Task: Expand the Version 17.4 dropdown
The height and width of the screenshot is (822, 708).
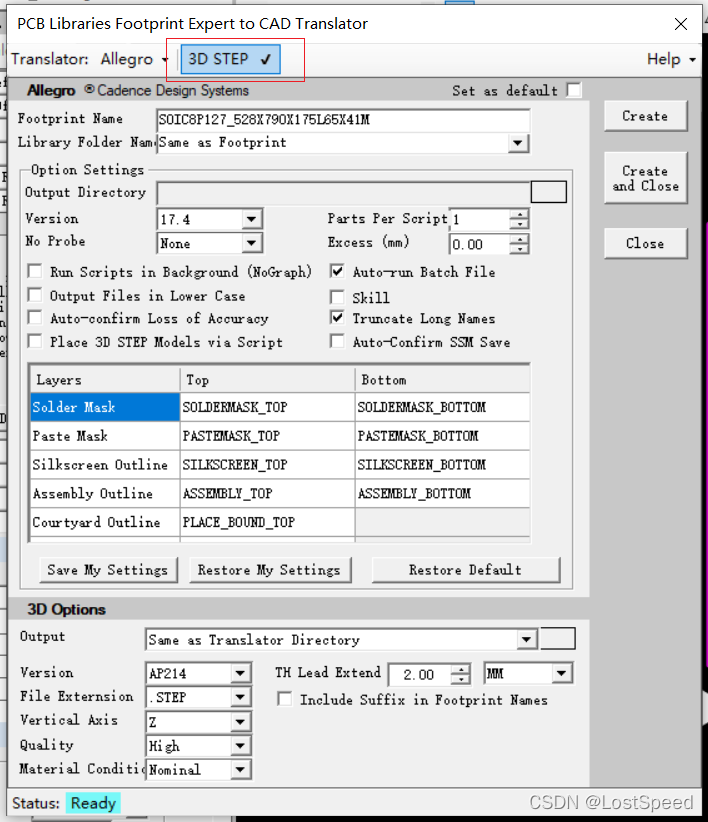Action: pos(252,219)
